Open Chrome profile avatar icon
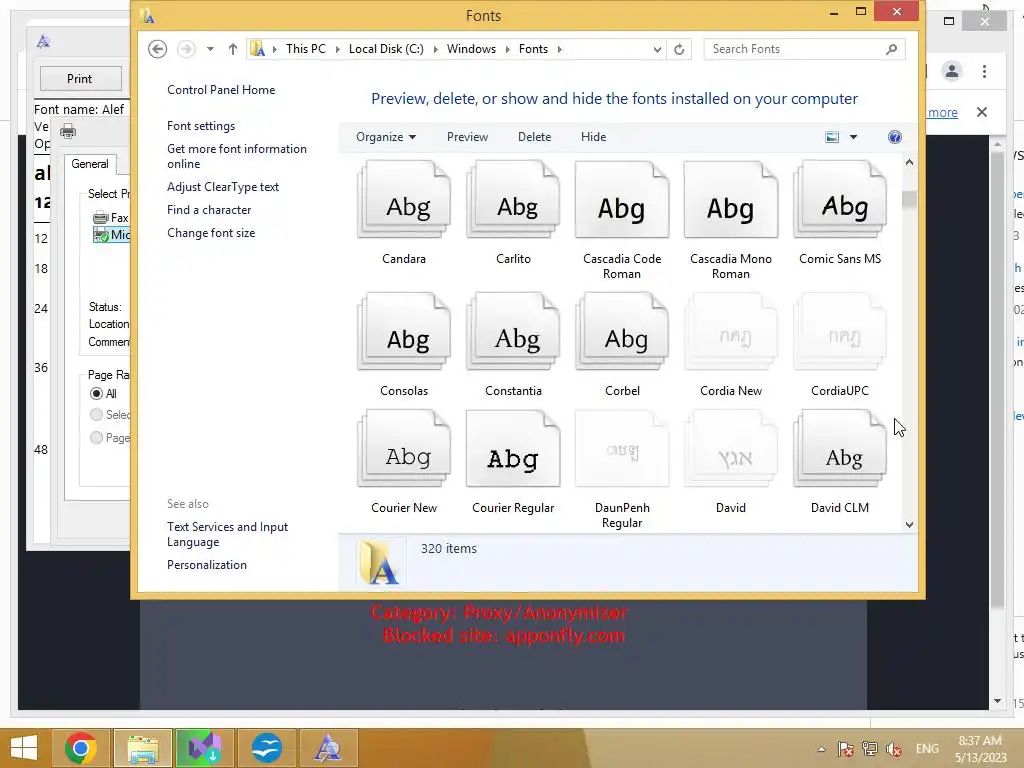Image resolution: width=1024 pixels, height=768 pixels. click(952, 71)
